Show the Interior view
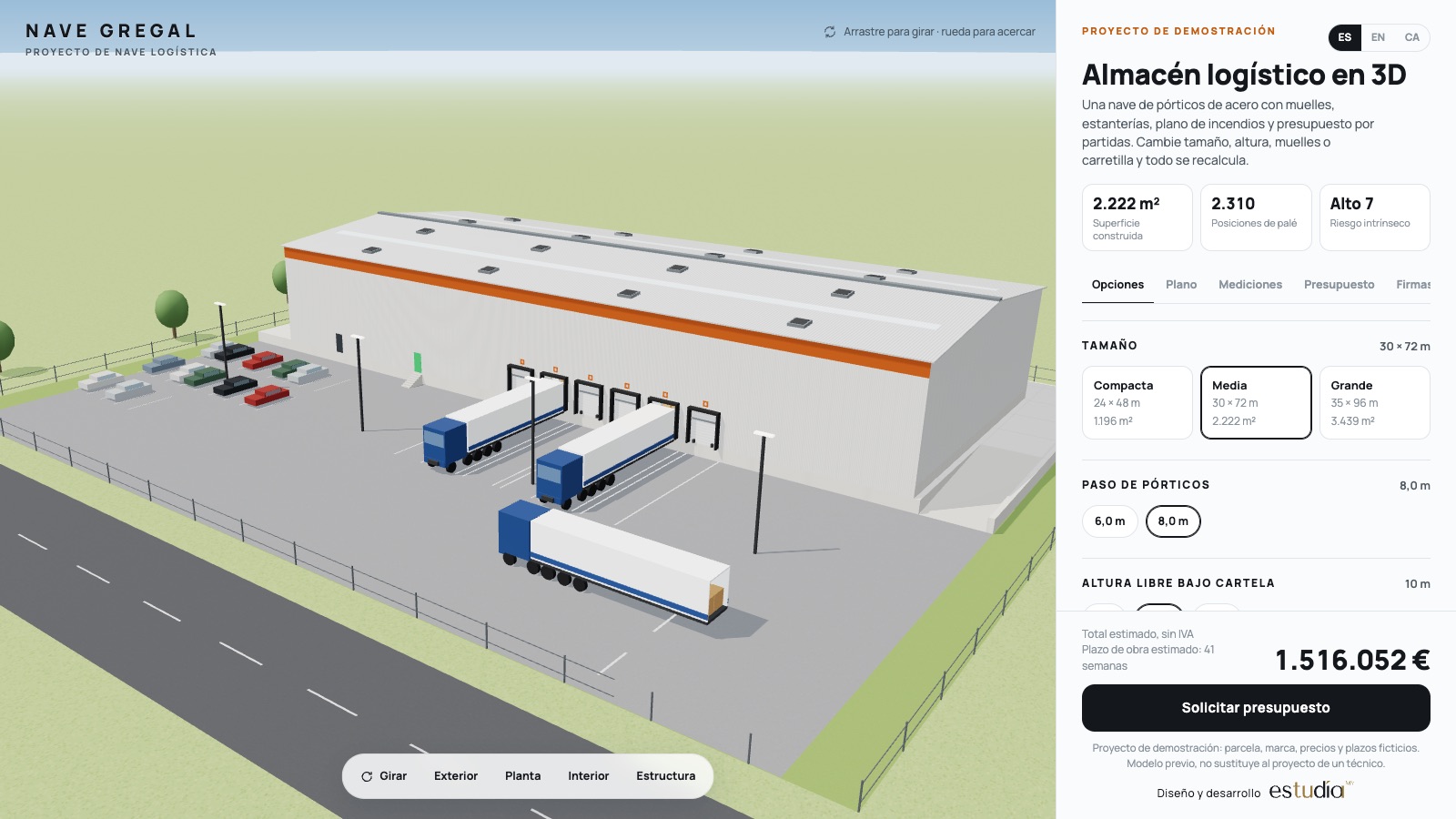Image resolution: width=1456 pixels, height=819 pixels. [x=588, y=776]
